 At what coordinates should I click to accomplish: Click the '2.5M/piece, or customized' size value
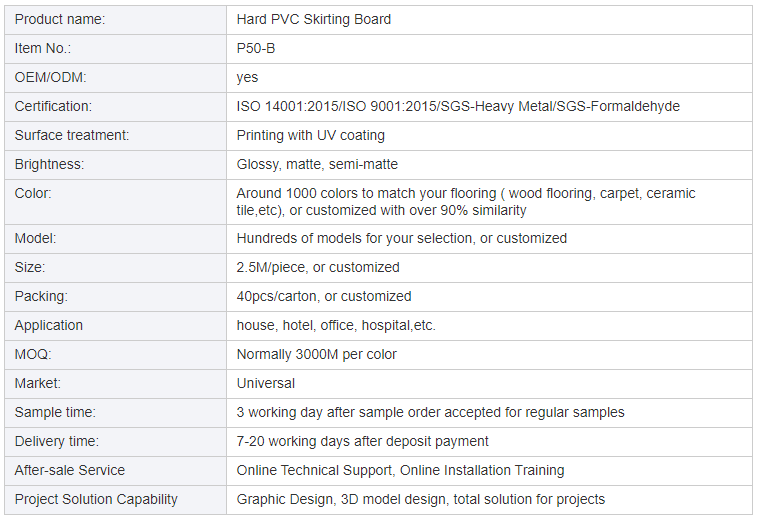[318, 267]
